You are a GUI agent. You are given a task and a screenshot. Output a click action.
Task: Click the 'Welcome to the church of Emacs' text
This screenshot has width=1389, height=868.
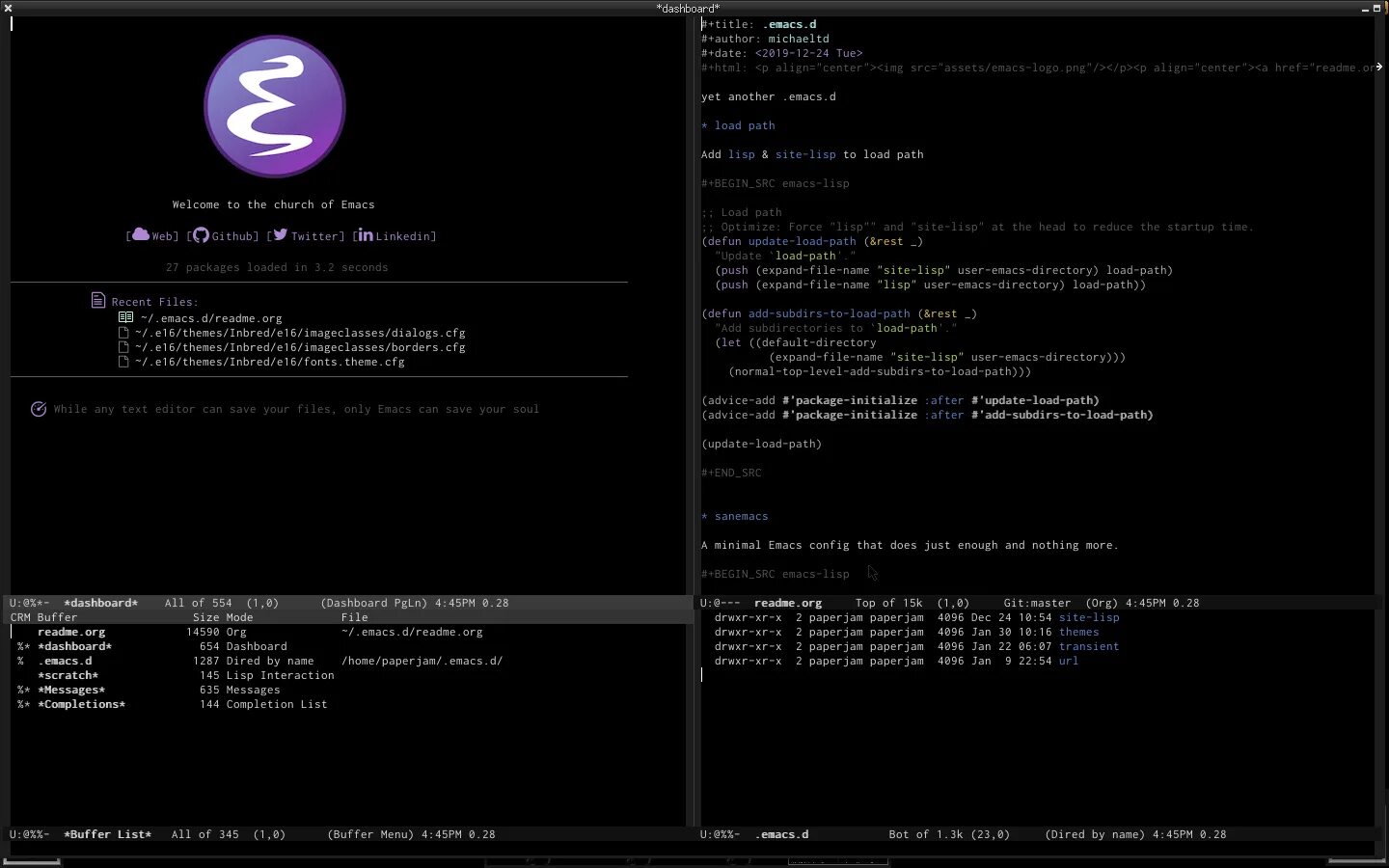pos(273,204)
